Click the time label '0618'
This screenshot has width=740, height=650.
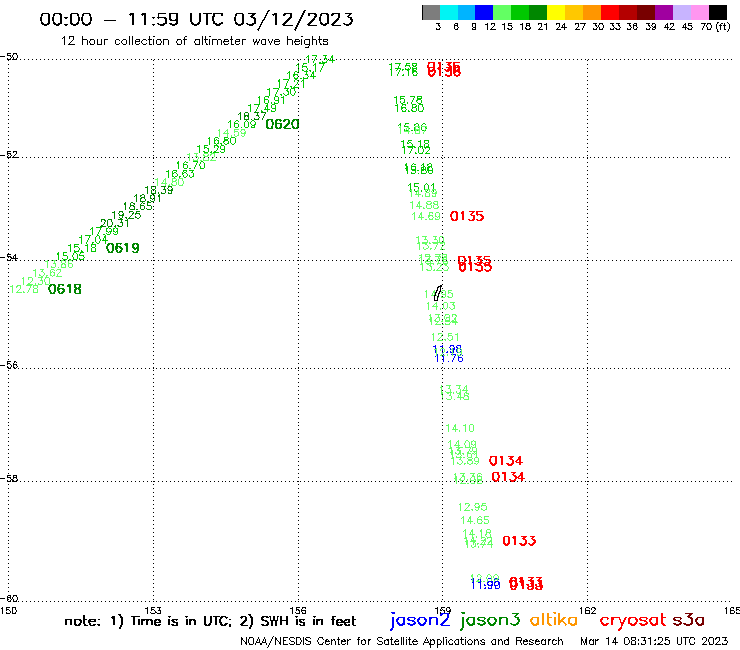(x=65, y=289)
